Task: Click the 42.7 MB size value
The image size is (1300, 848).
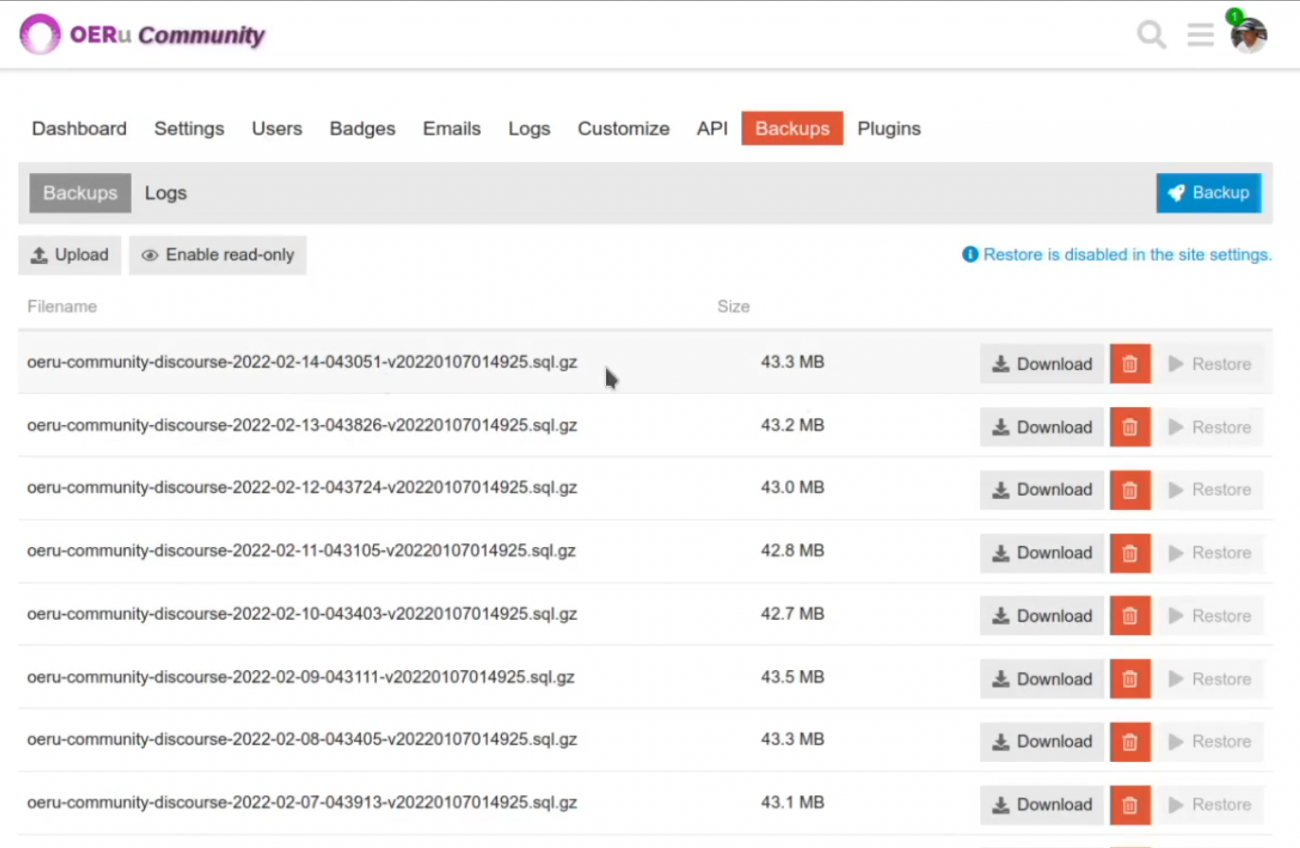Action: (792, 614)
